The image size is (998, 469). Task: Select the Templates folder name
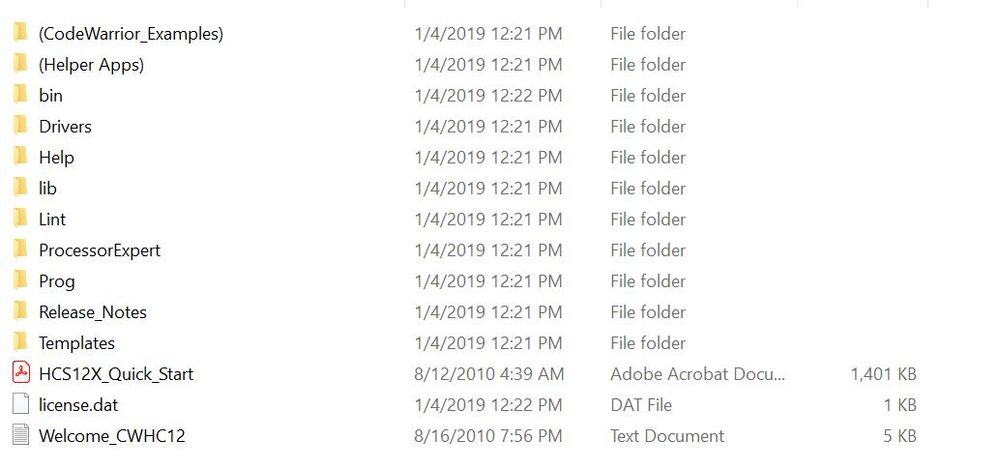pyautogui.click(x=76, y=344)
